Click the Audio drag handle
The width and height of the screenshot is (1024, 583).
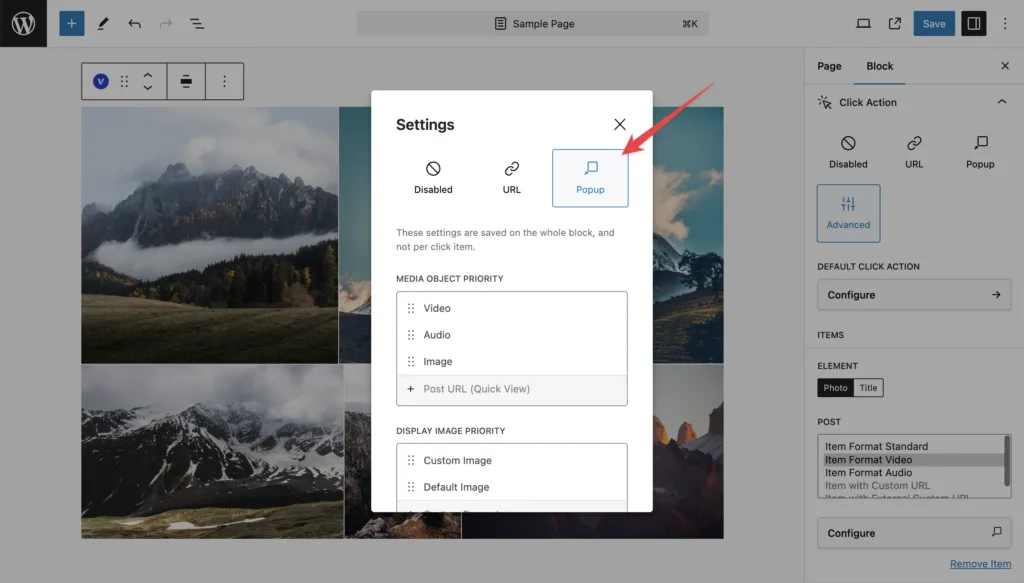pyautogui.click(x=411, y=335)
